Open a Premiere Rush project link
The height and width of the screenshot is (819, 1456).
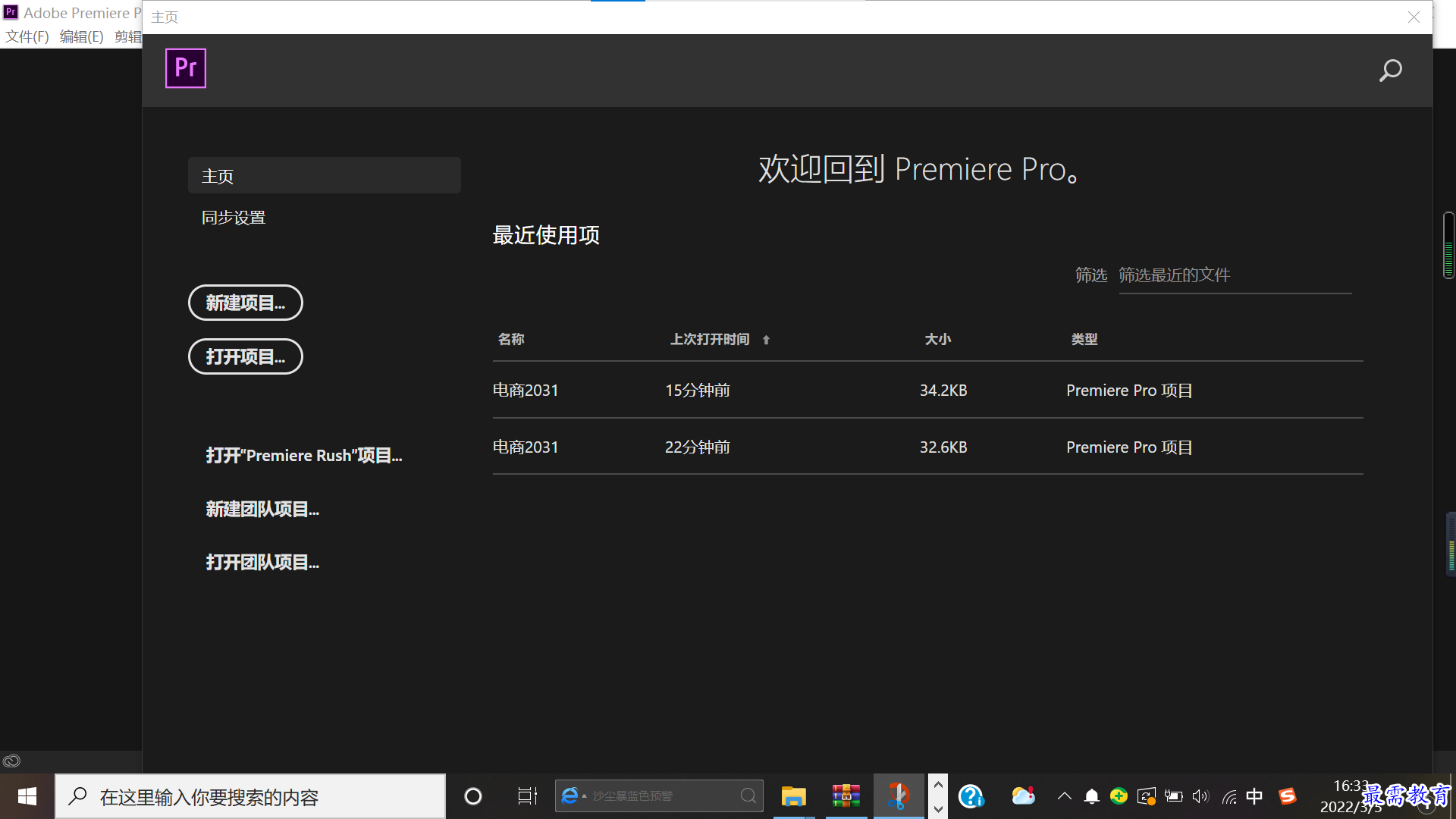tap(303, 455)
